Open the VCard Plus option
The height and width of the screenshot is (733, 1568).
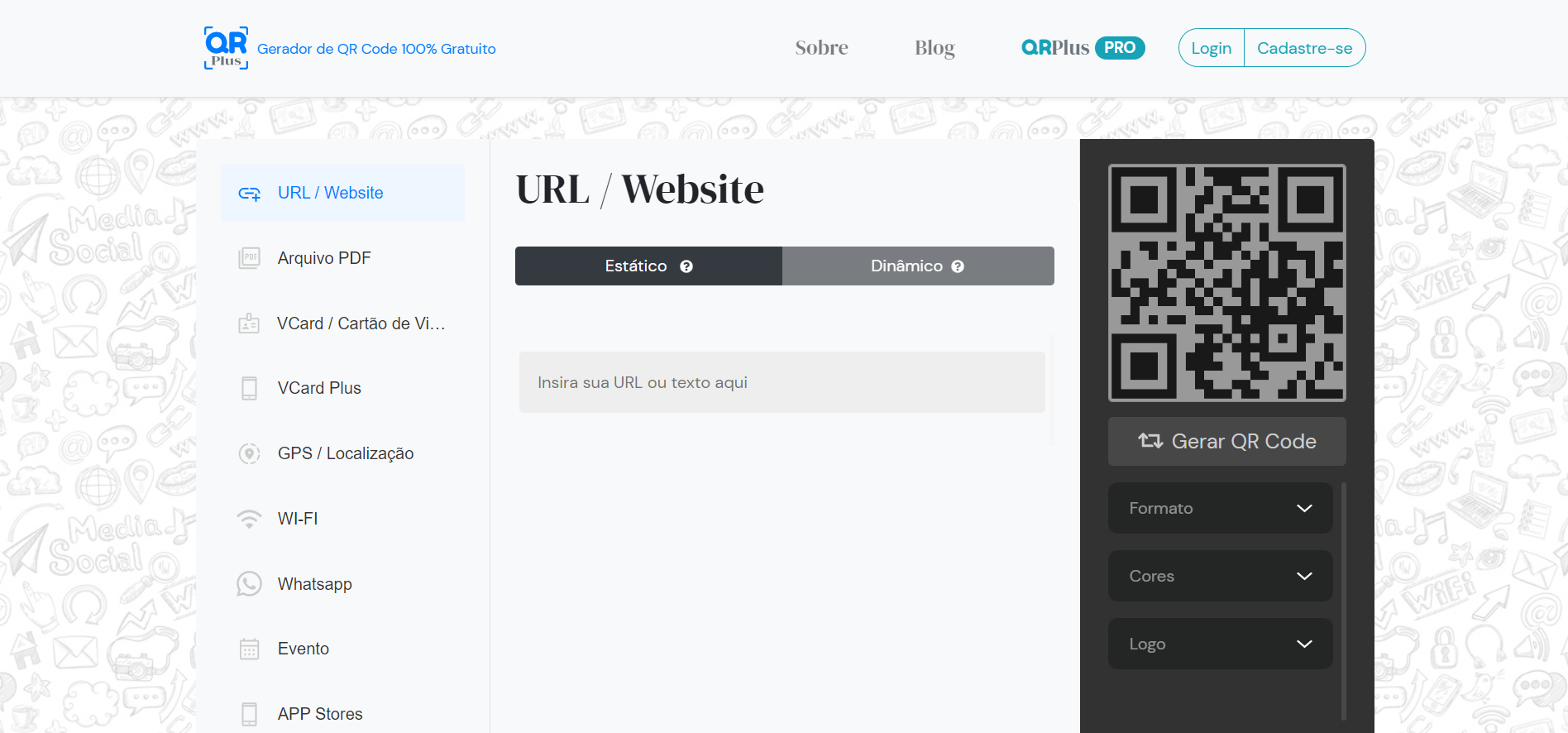coord(342,388)
